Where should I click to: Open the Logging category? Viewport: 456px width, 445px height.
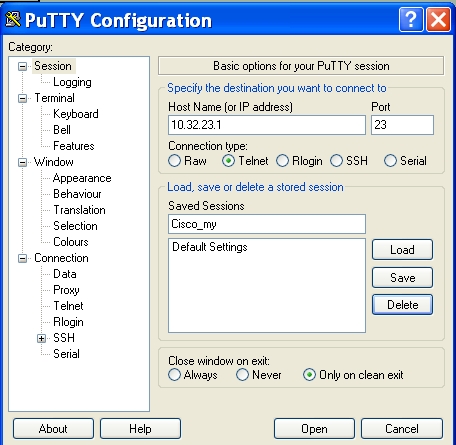(72, 82)
